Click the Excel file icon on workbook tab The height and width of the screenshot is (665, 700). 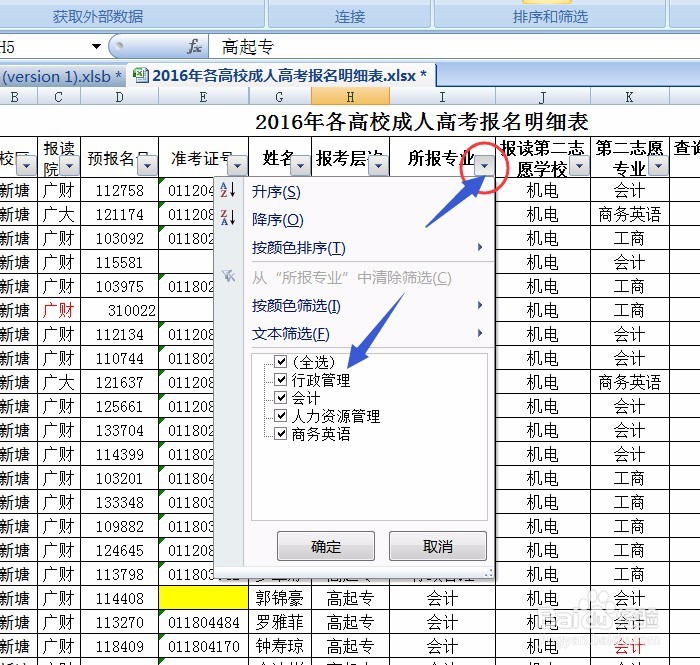click(141, 75)
